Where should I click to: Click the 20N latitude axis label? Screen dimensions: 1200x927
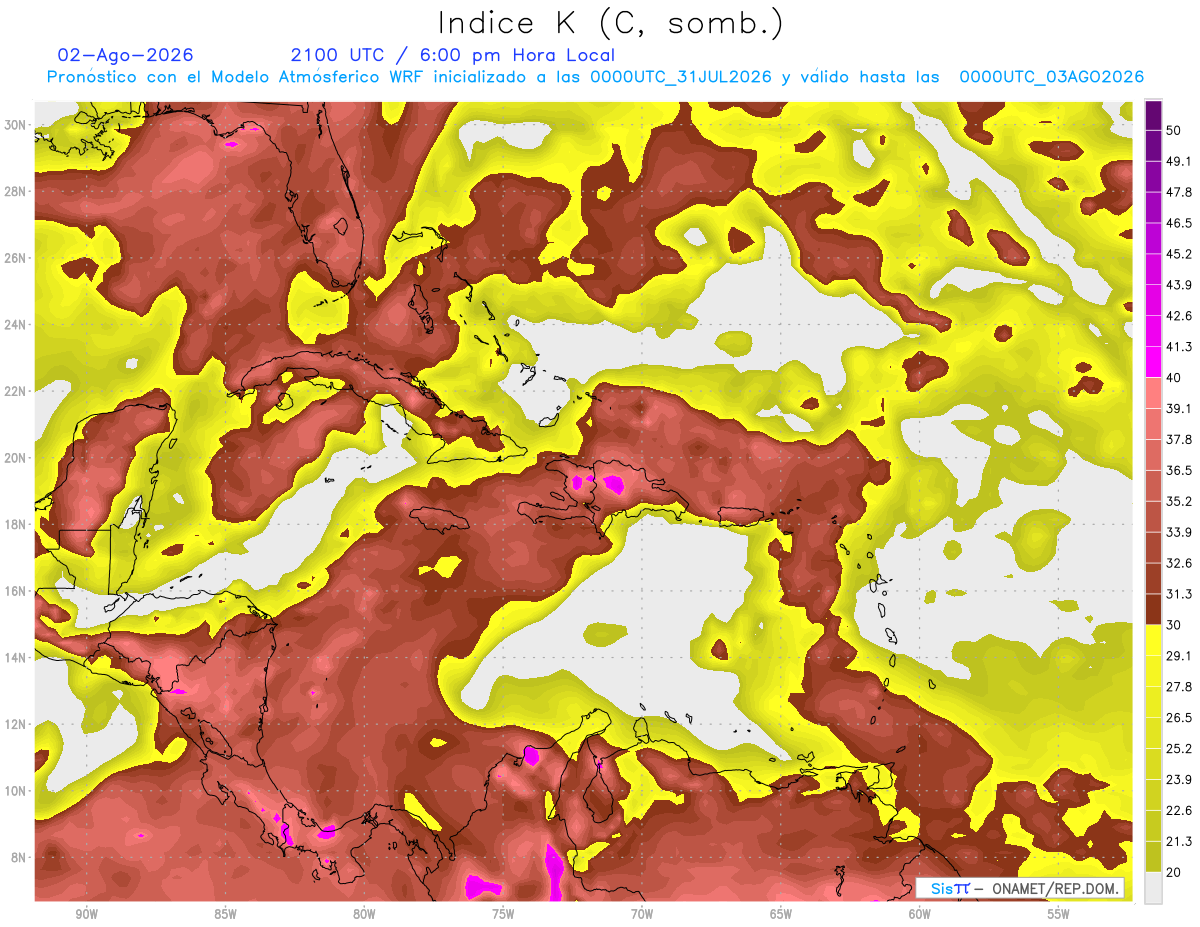pyautogui.click(x=15, y=458)
